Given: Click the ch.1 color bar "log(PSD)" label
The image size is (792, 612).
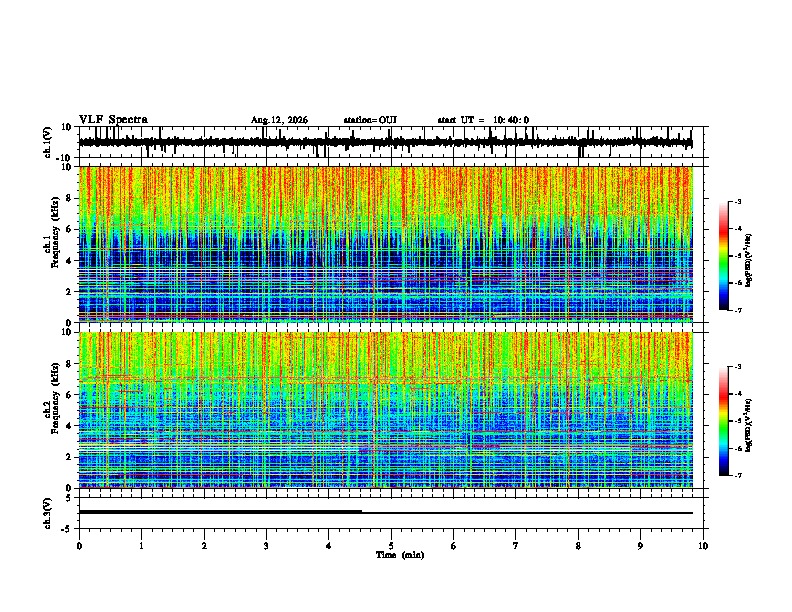Looking at the screenshot, I should 748,261.
